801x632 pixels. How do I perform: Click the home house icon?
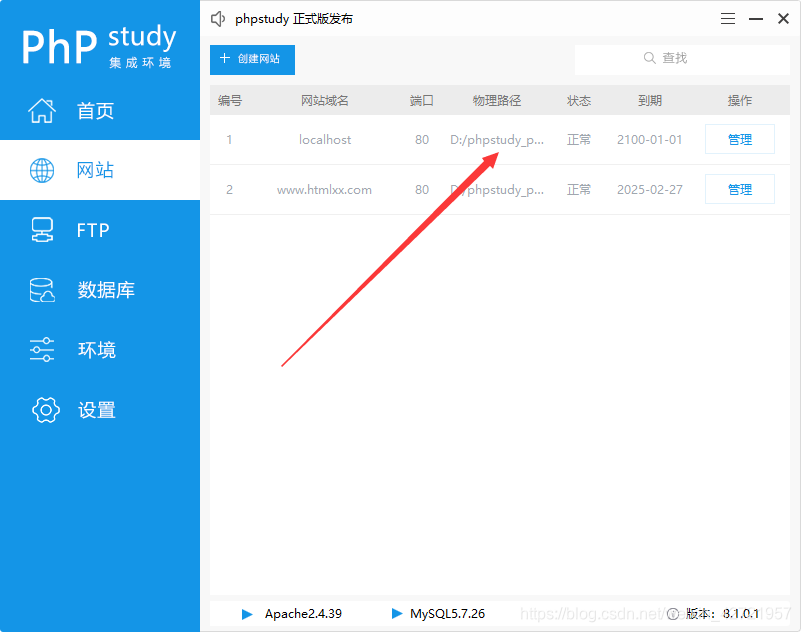pos(42,110)
